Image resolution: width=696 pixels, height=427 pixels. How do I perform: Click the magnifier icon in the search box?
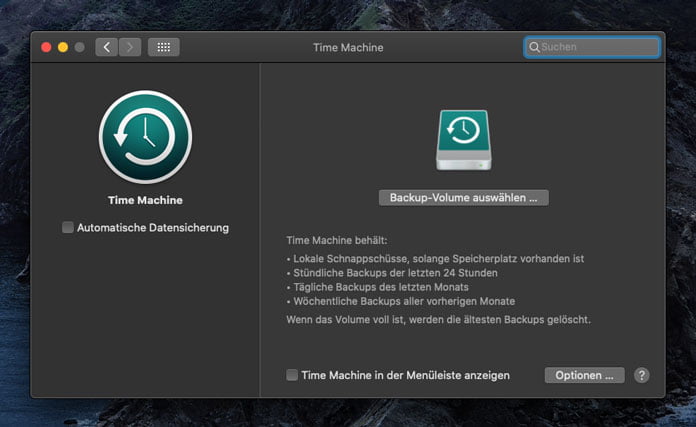(x=535, y=47)
